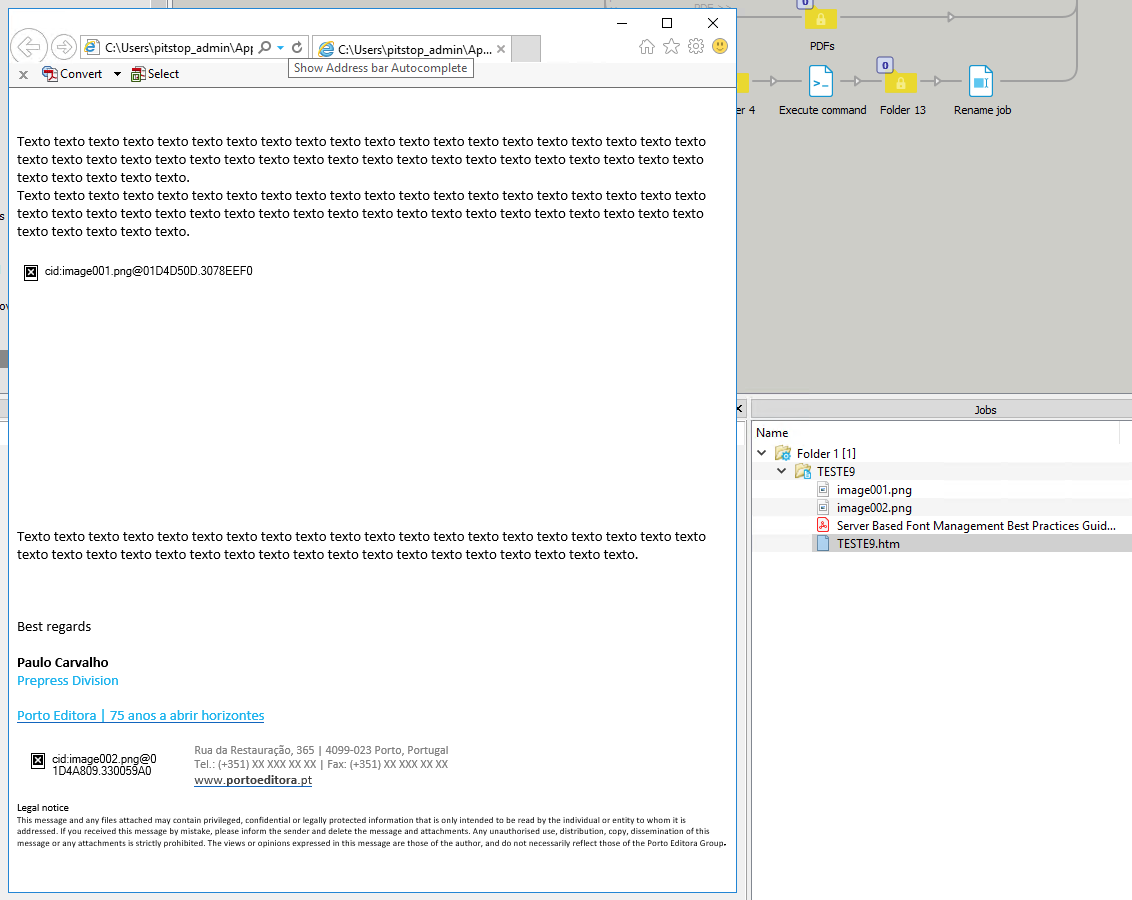Click the Select button in the PDF toolbar
Screen dimensions: 1132x900
155,74
